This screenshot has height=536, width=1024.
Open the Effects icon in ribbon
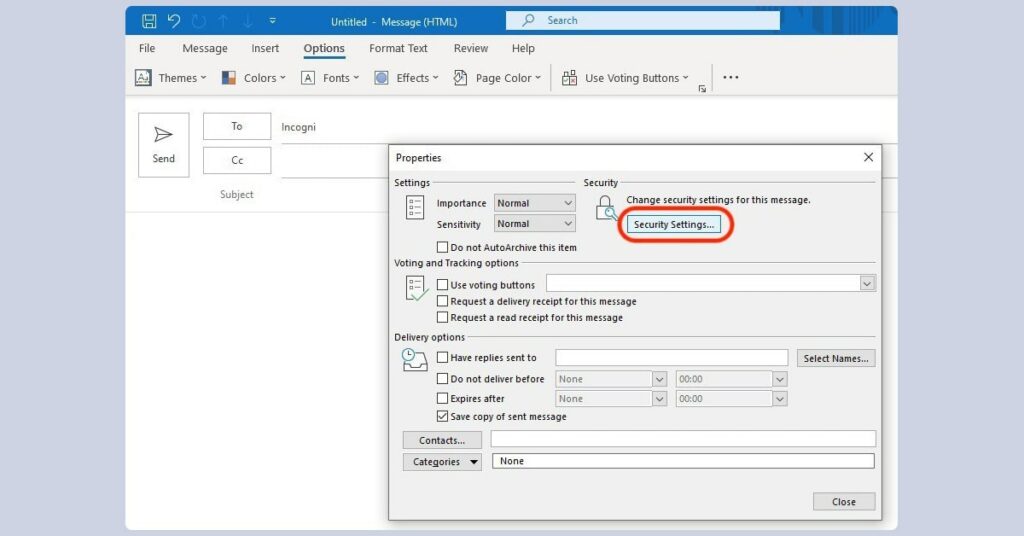click(381, 78)
